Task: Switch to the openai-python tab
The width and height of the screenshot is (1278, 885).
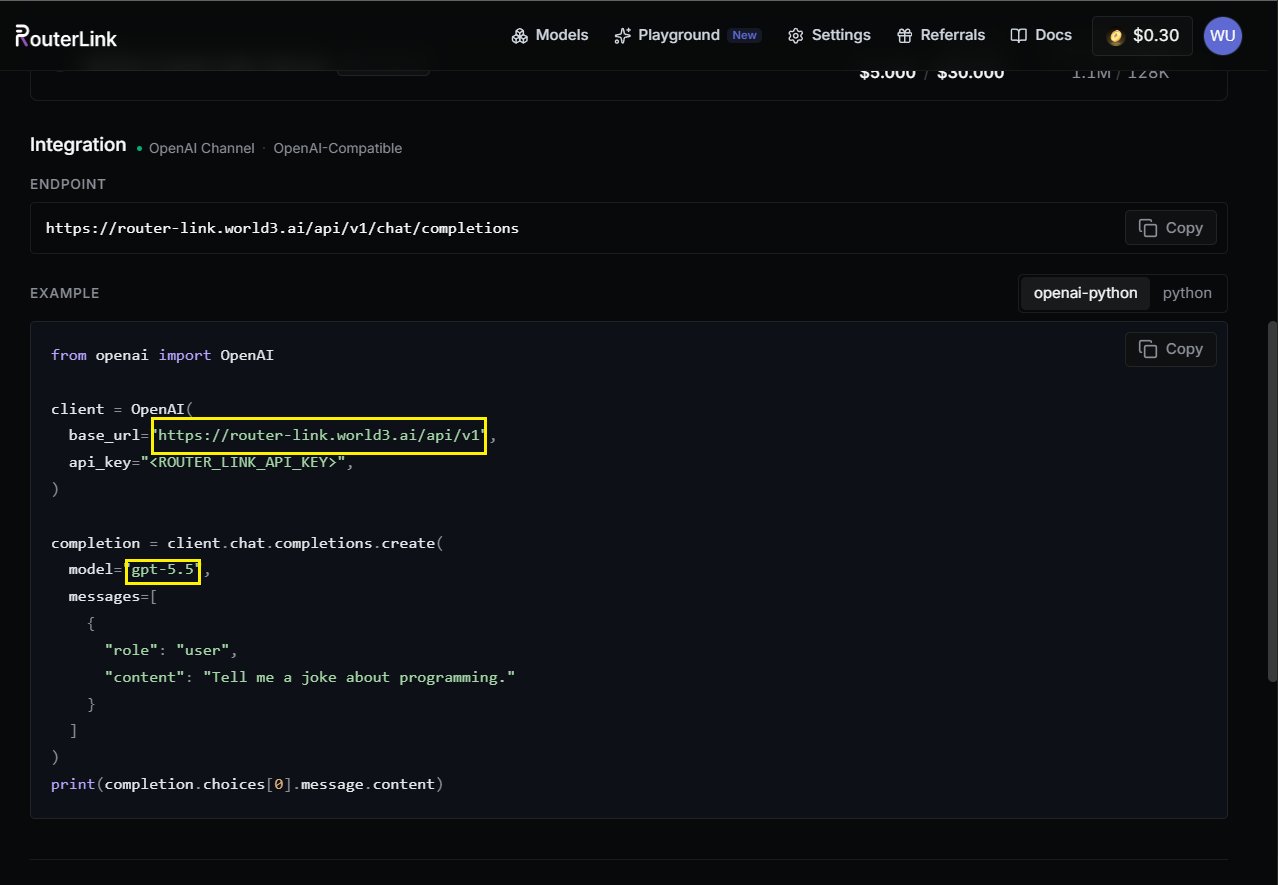Action: tap(1085, 293)
